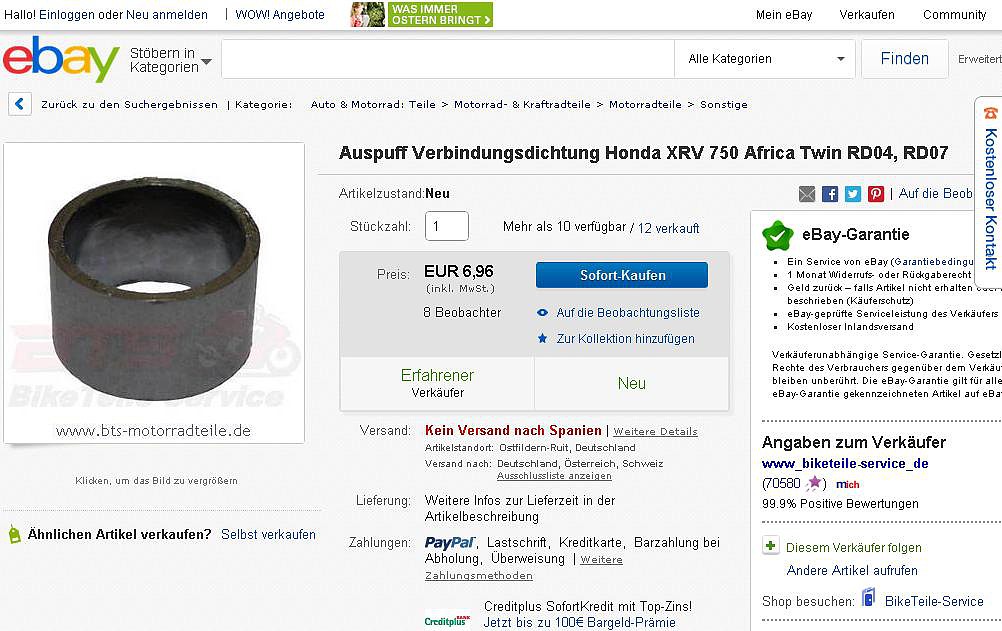Click the eBay logo
Viewport: 1002px width, 631px height.
tap(61, 59)
